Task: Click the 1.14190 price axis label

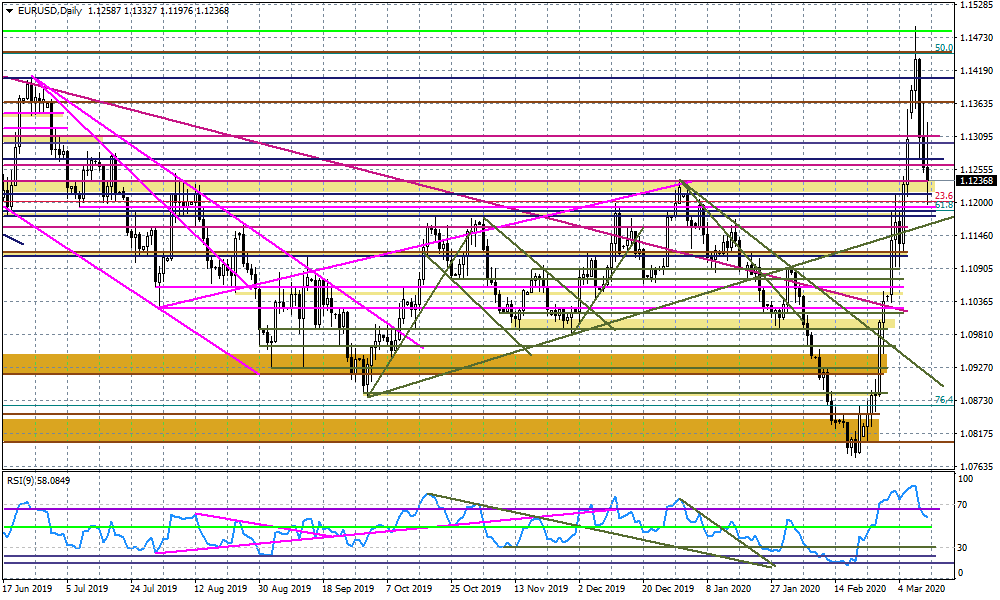Action: pos(976,71)
